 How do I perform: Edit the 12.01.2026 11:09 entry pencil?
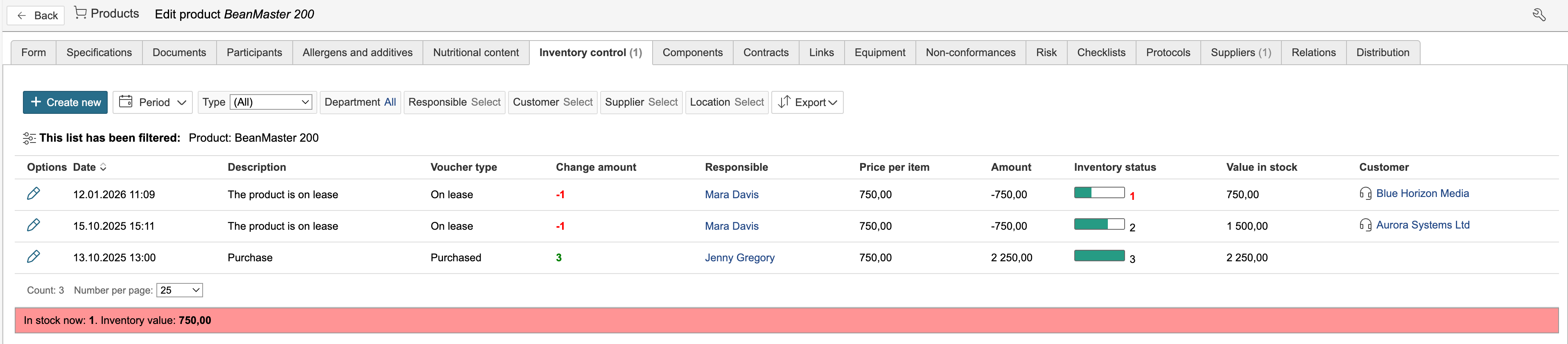coord(34,194)
